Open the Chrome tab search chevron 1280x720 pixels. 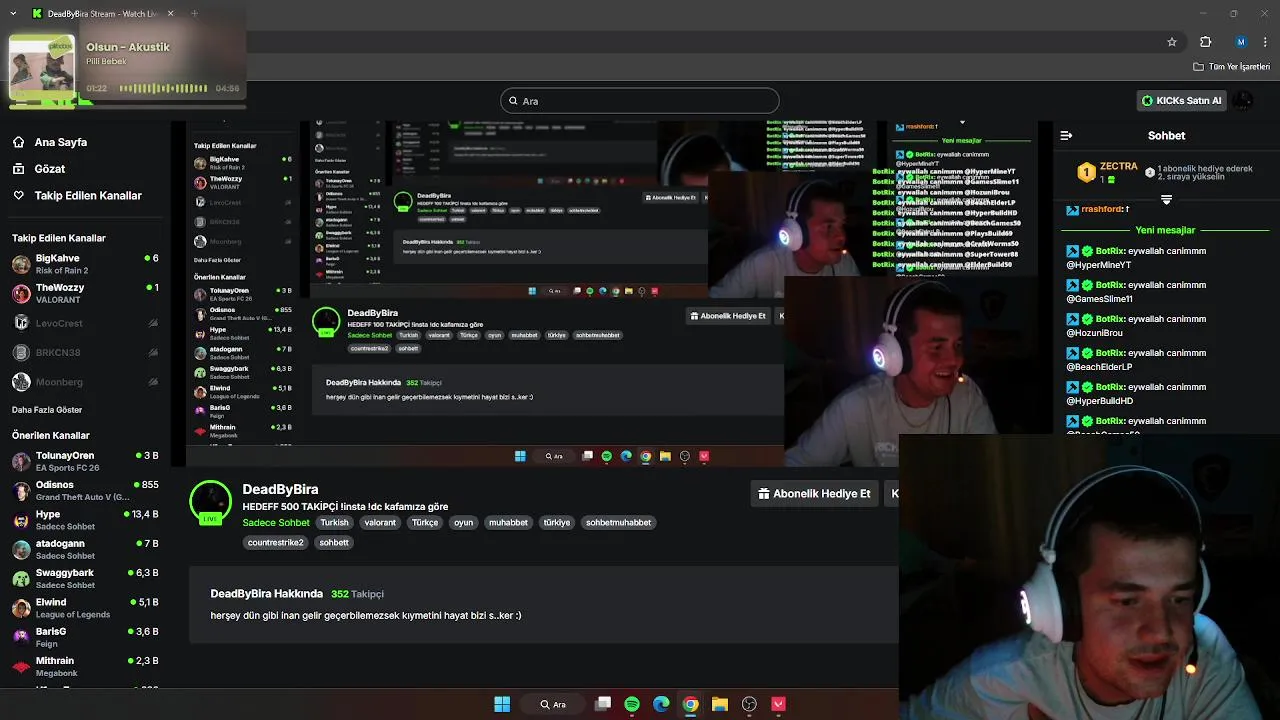[12, 14]
